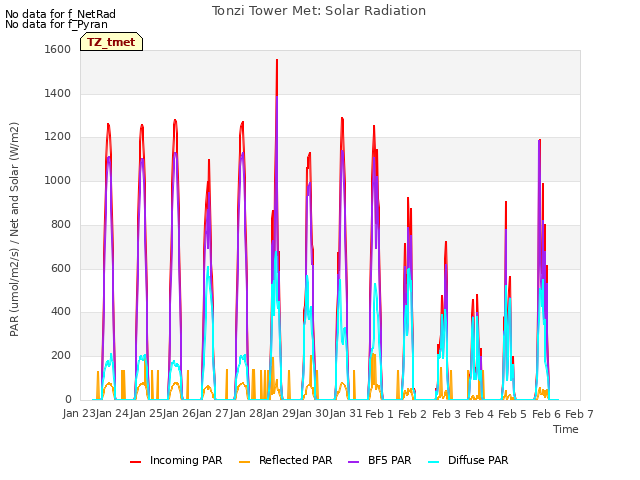Click the Feb 1 x-axis date label
This screenshot has width=640, height=480.
pos(379,414)
